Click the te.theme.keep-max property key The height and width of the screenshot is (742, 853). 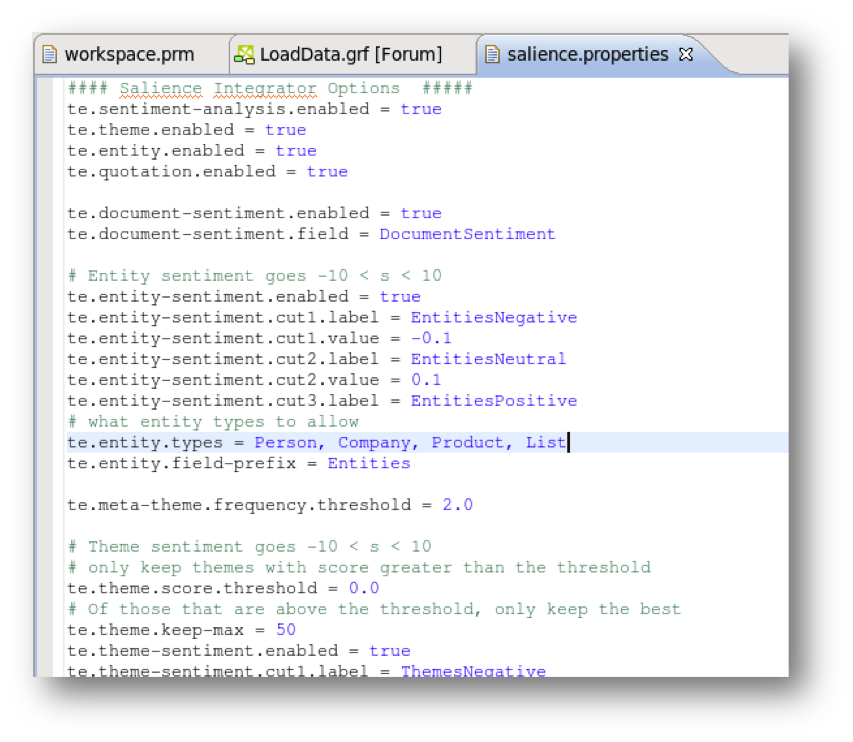[156, 630]
